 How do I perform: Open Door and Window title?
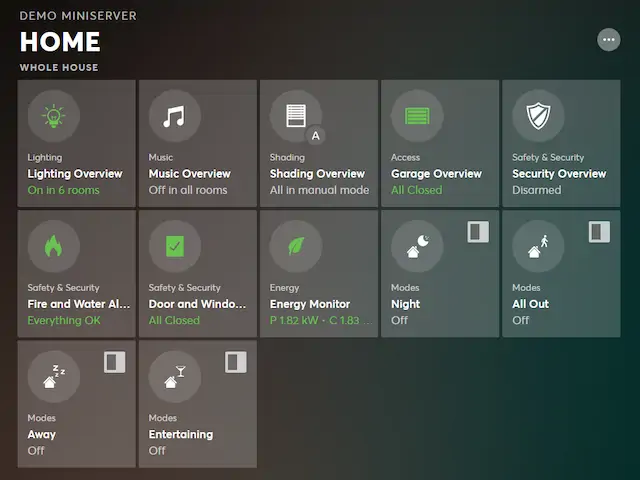(197, 304)
